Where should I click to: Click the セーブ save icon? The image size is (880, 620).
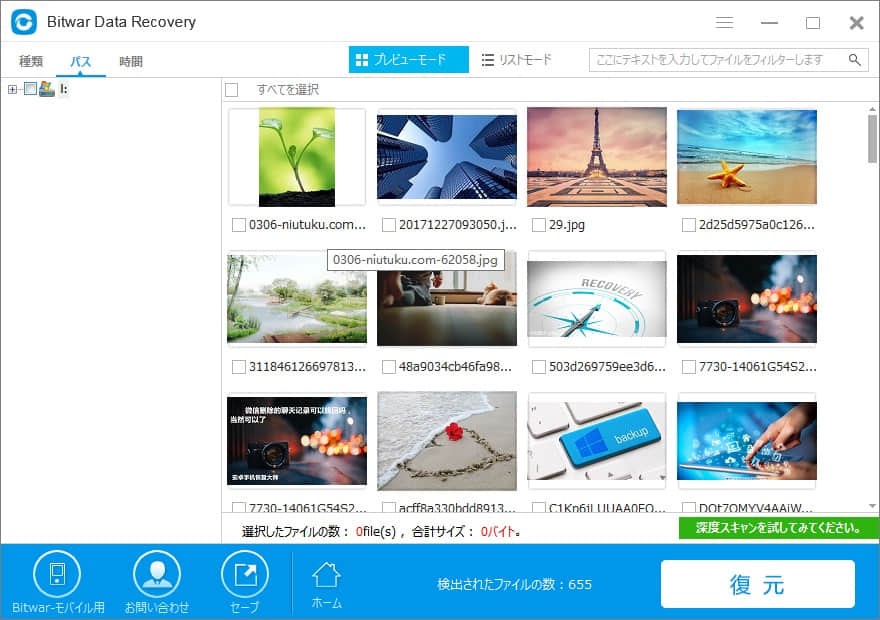click(244, 575)
